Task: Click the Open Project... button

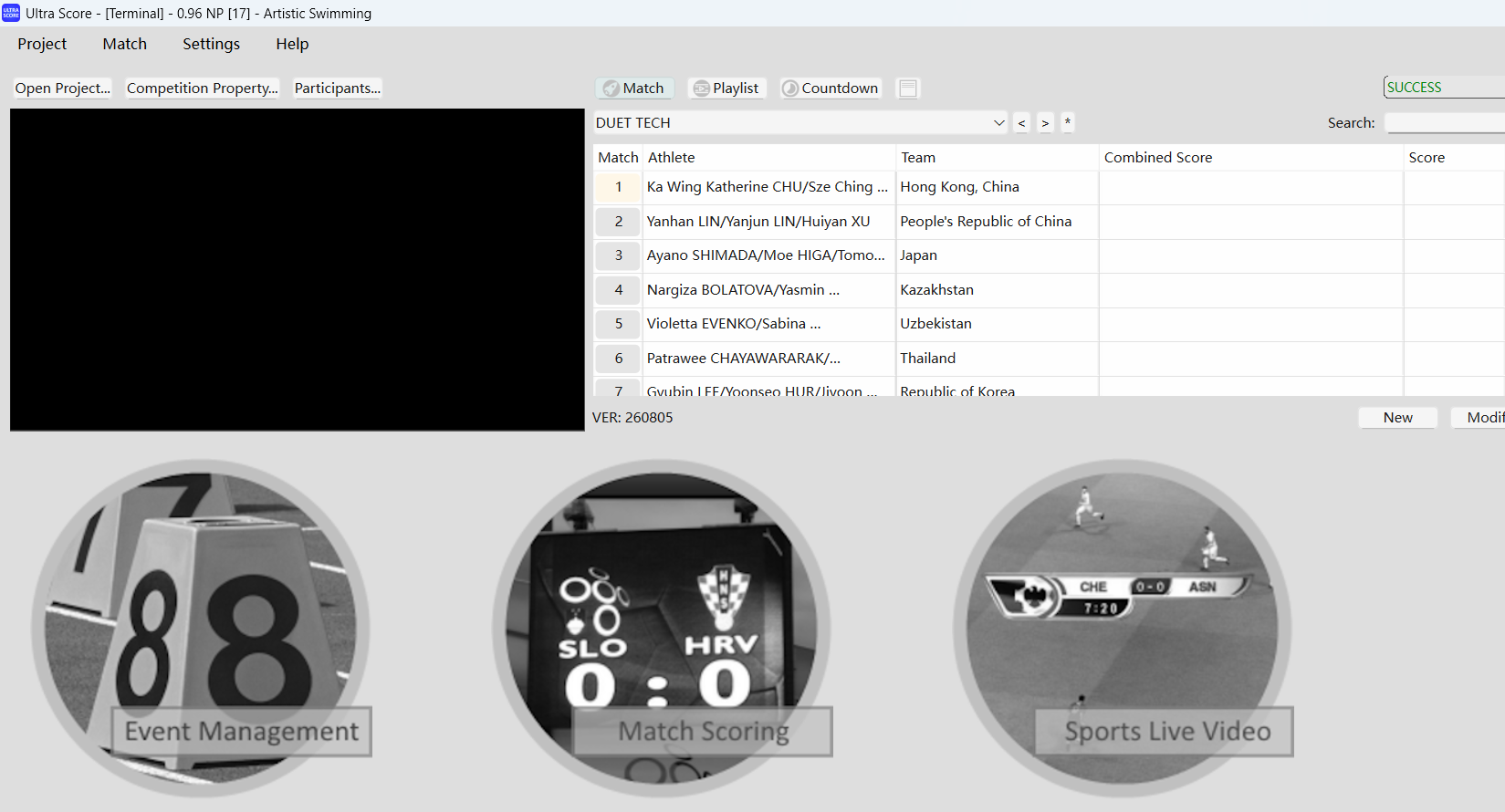Action: 62,88
